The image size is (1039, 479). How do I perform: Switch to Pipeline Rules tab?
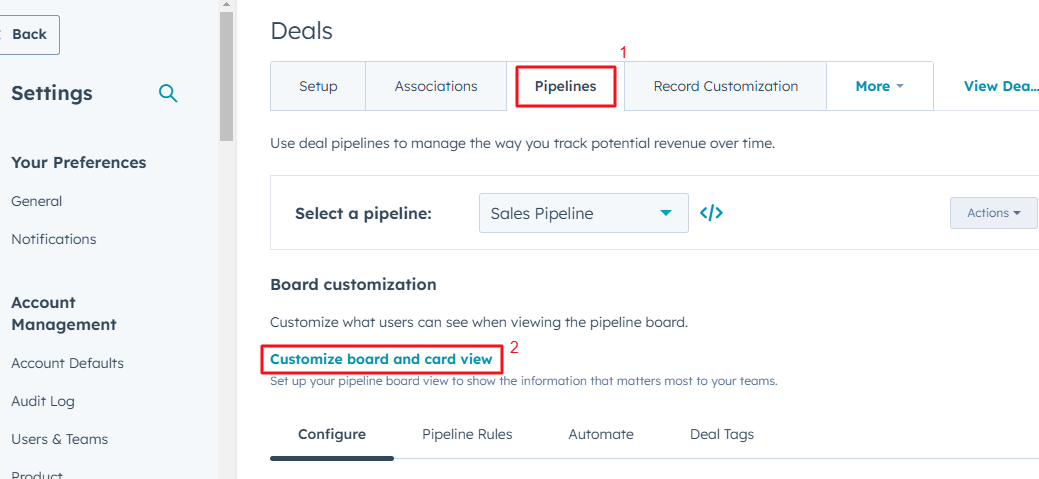(x=467, y=434)
